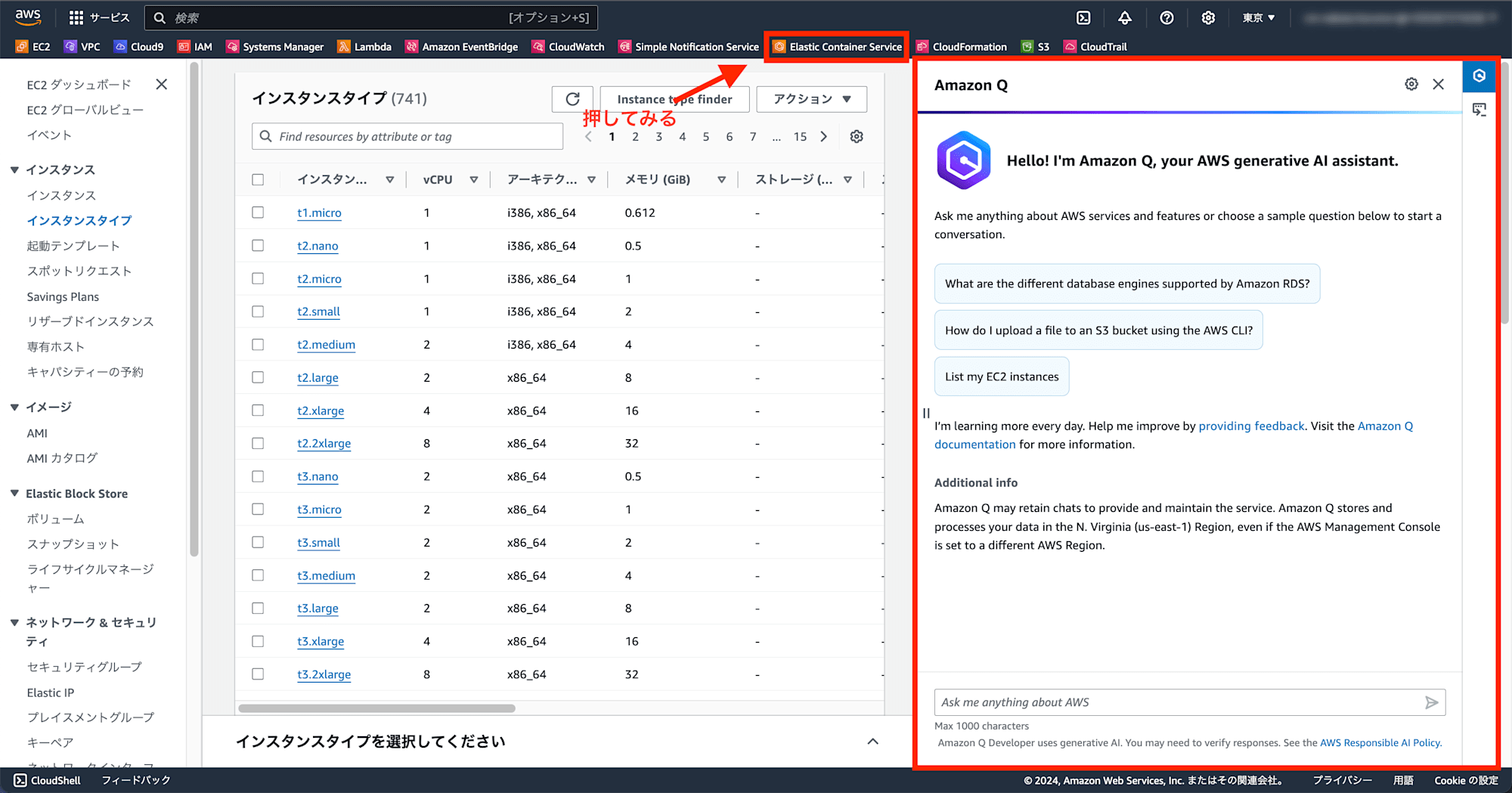Open IAM favorite shortcut
This screenshot has height=793, width=1512.
195,47
